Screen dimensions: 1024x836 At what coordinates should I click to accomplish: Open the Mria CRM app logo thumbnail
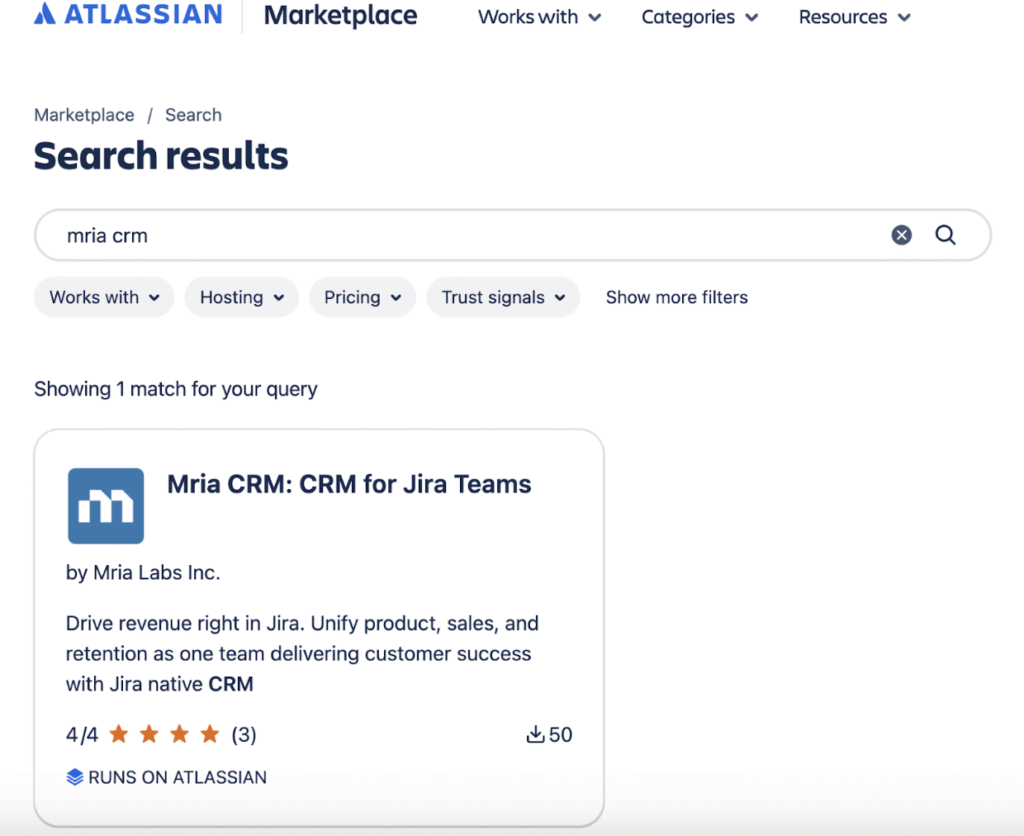106,506
